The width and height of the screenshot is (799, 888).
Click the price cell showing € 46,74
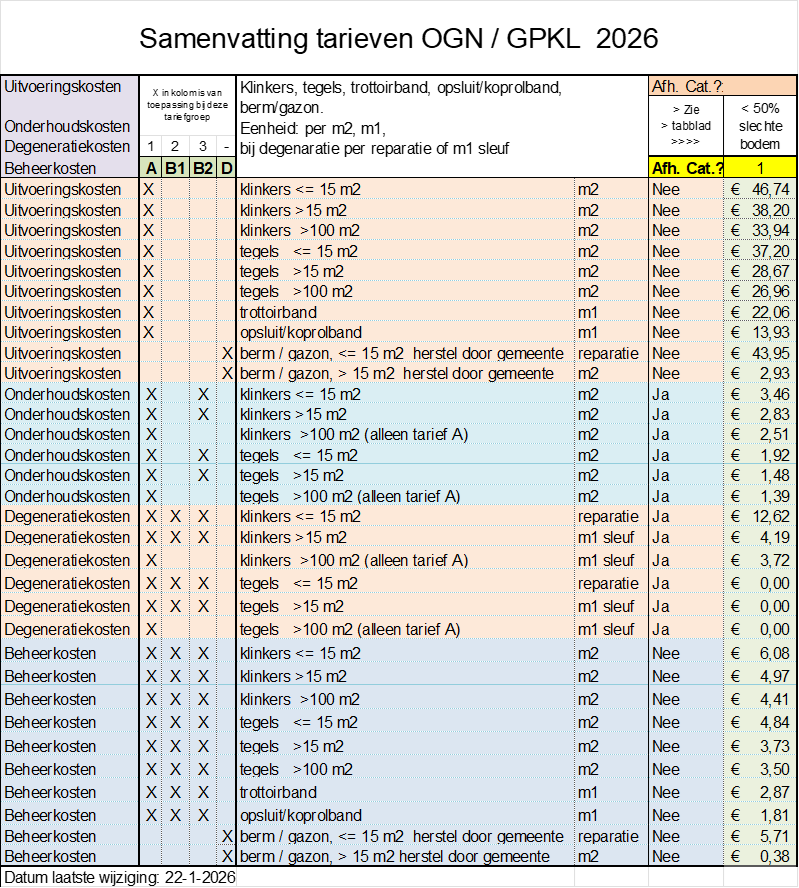pyautogui.click(x=759, y=189)
